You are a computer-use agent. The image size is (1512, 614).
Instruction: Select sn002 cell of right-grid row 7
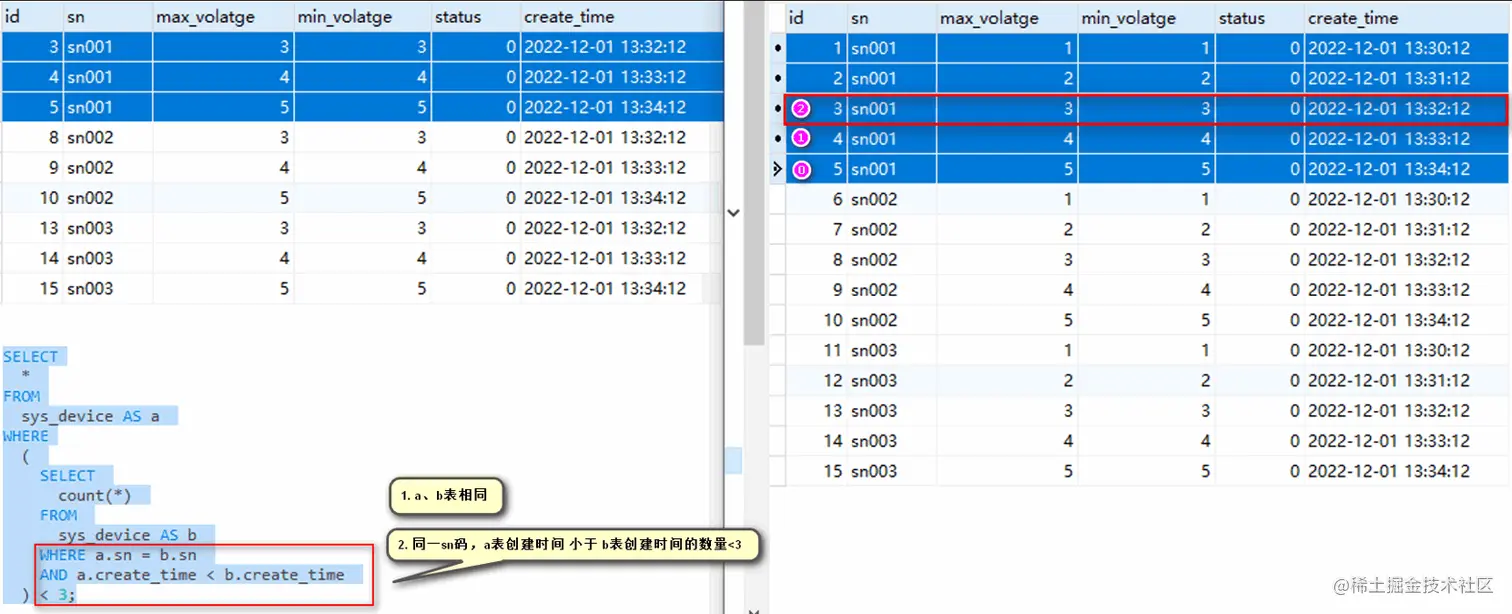[x=891, y=229]
